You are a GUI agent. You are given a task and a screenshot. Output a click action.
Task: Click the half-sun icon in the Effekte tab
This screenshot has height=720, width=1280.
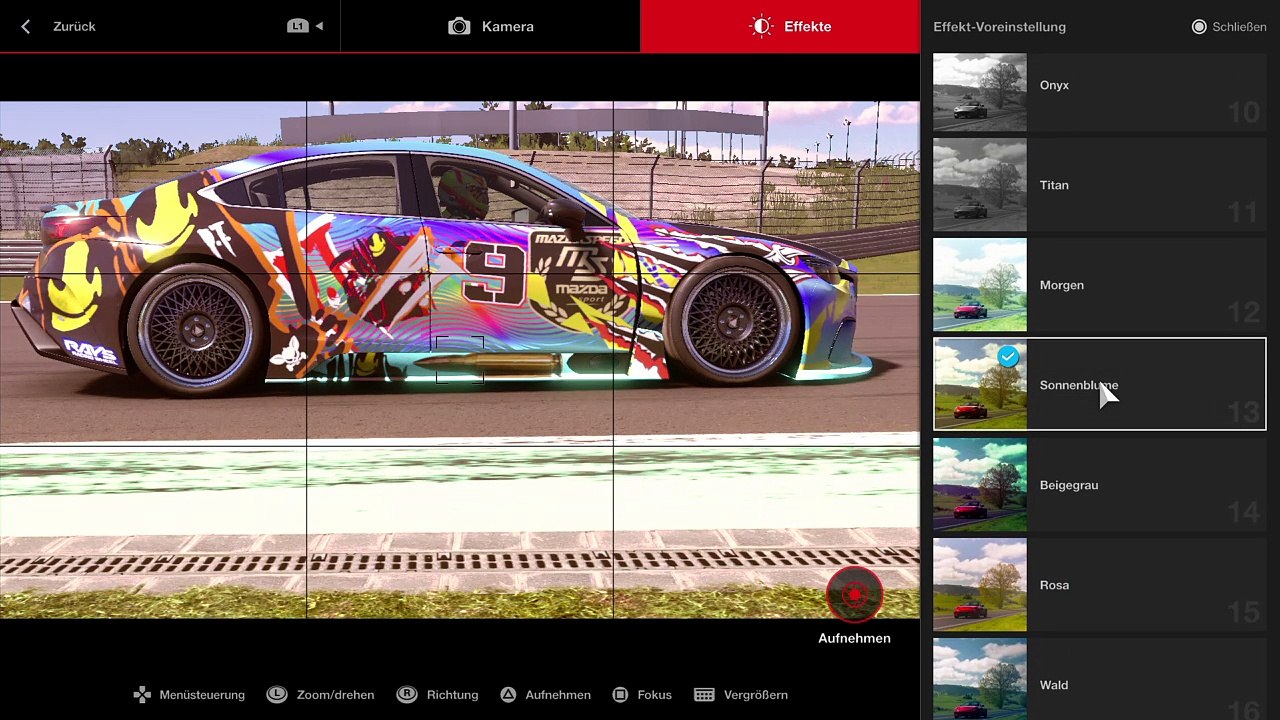pos(762,26)
